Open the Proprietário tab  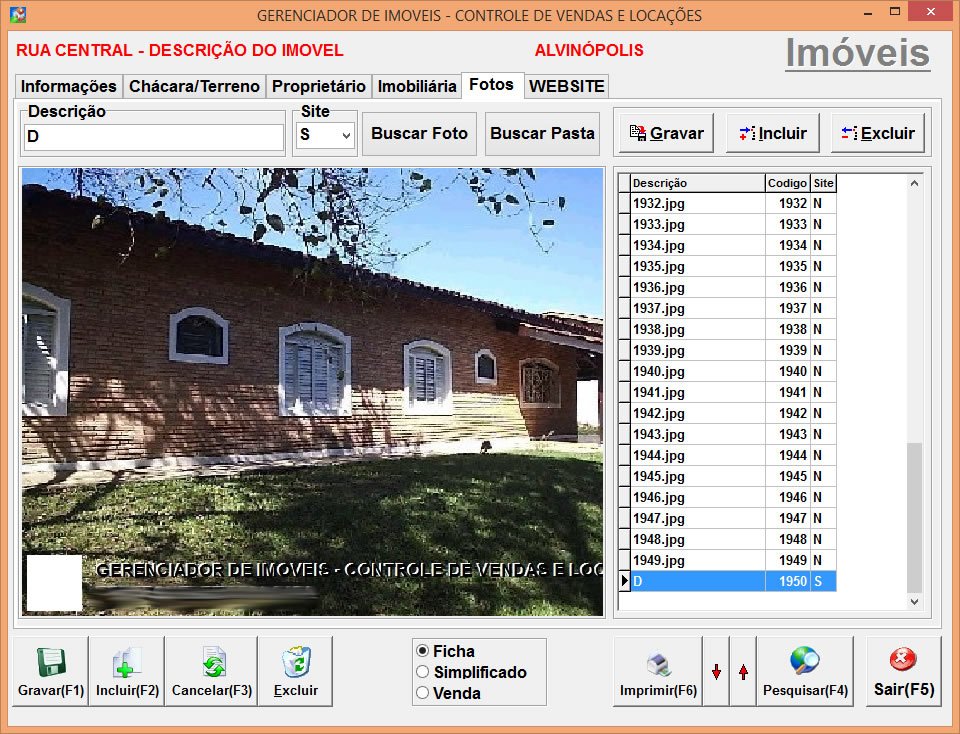pyautogui.click(x=317, y=86)
